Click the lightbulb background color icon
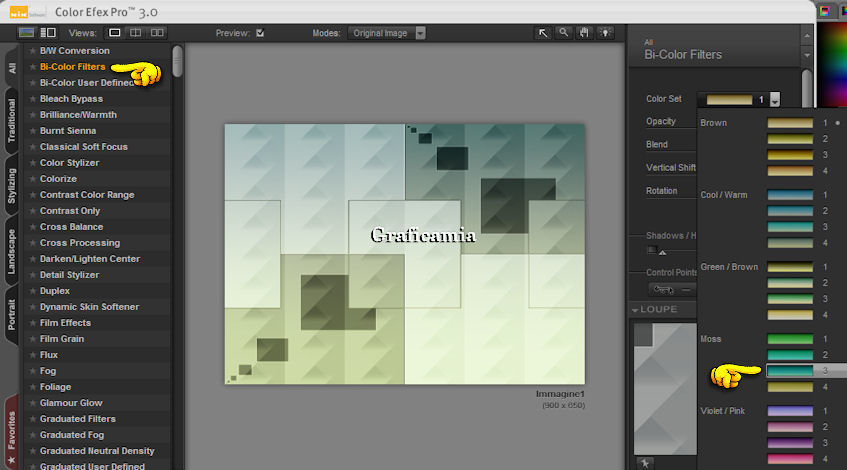 pos(606,33)
